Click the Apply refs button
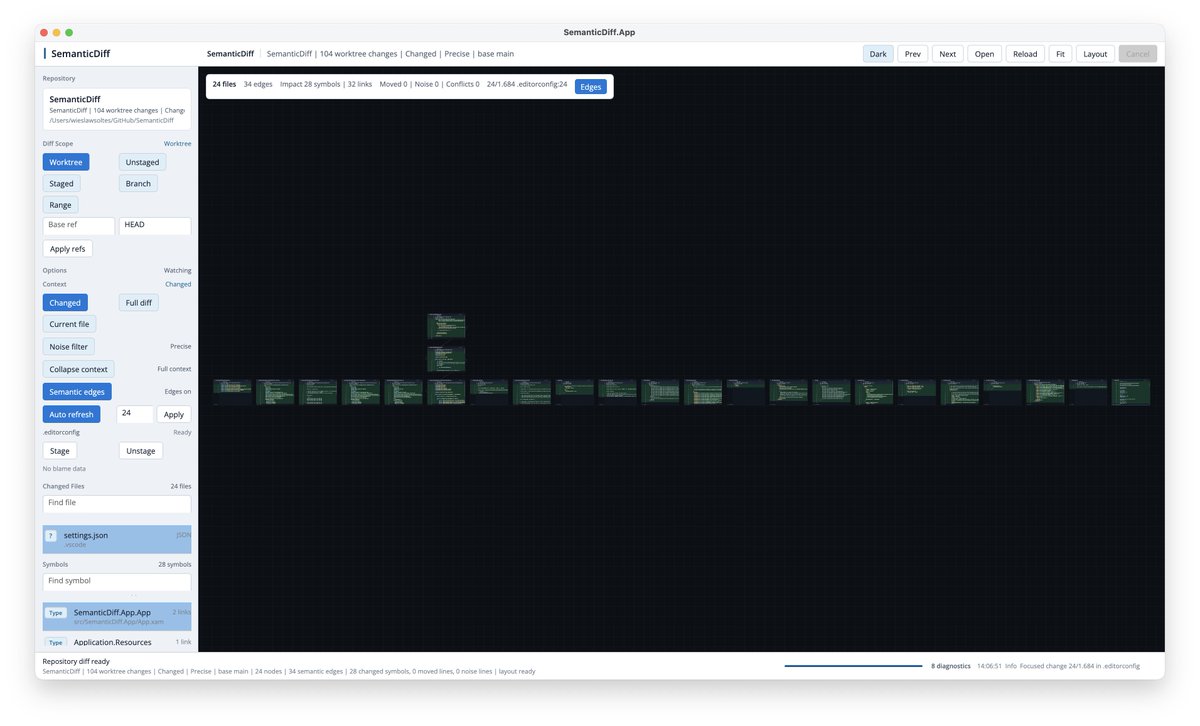This screenshot has width=1200, height=726. [x=67, y=248]
